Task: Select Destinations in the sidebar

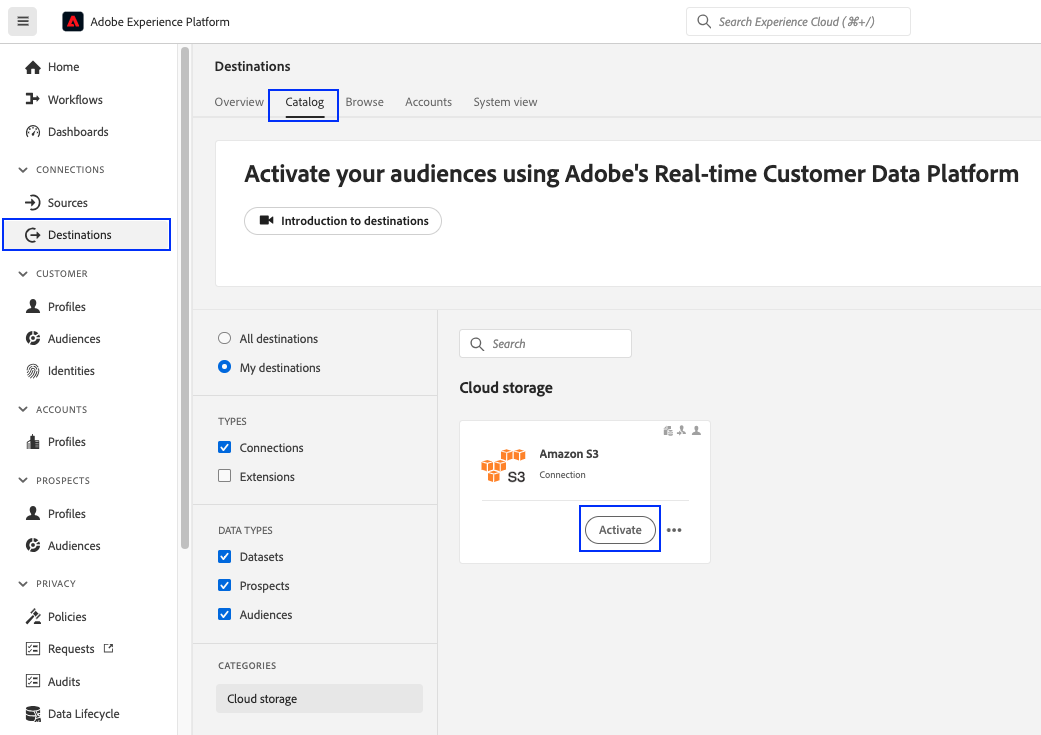Action: click(86, 234)
